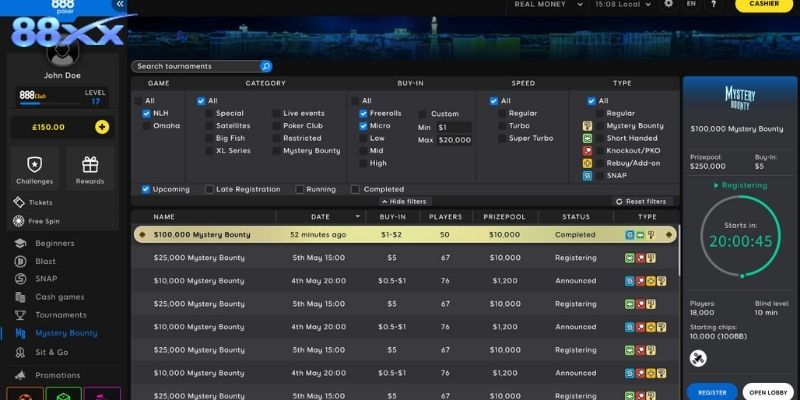The height and width of the screenshot is (400, 800).
Task: Enable the Satellites category checkbox
Action: click(209, 126)
